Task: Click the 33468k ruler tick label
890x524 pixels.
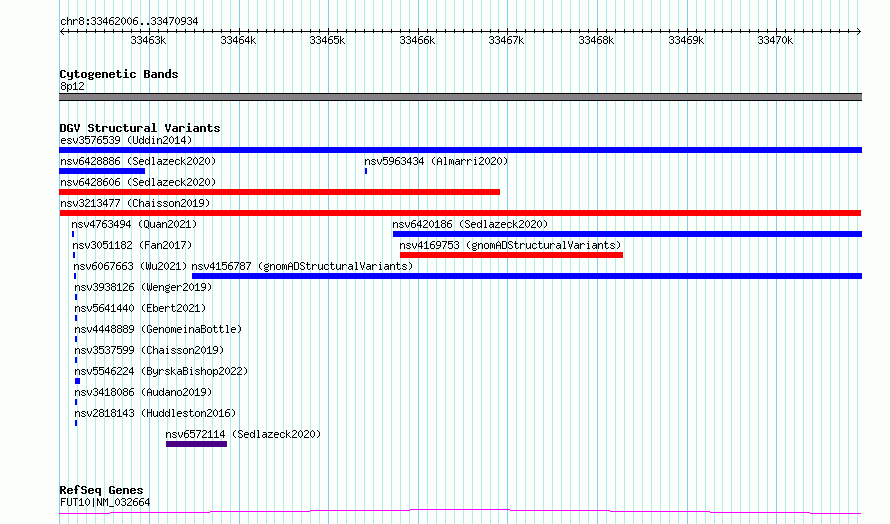Action: 596,40
